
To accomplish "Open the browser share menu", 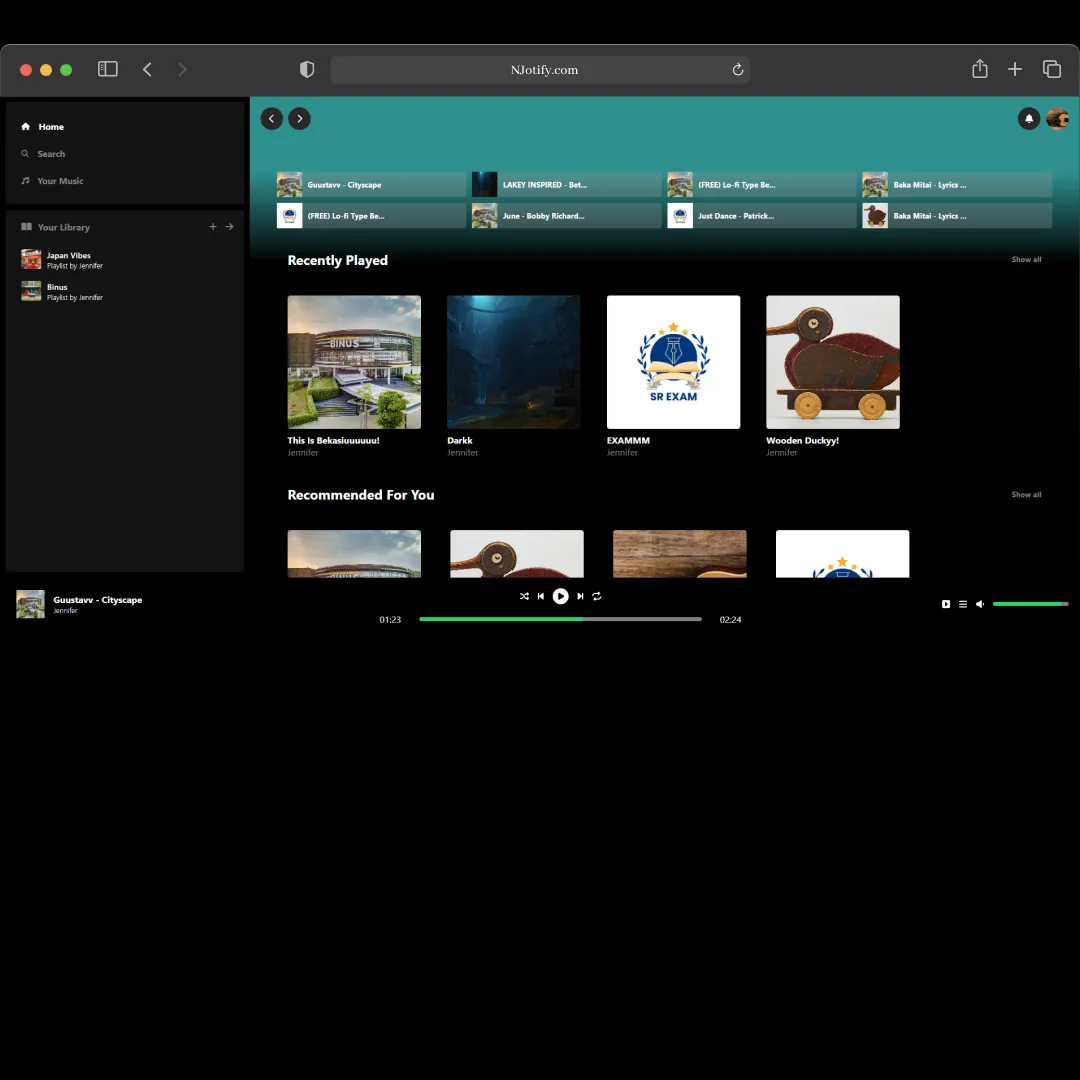I will coord(979,69).
